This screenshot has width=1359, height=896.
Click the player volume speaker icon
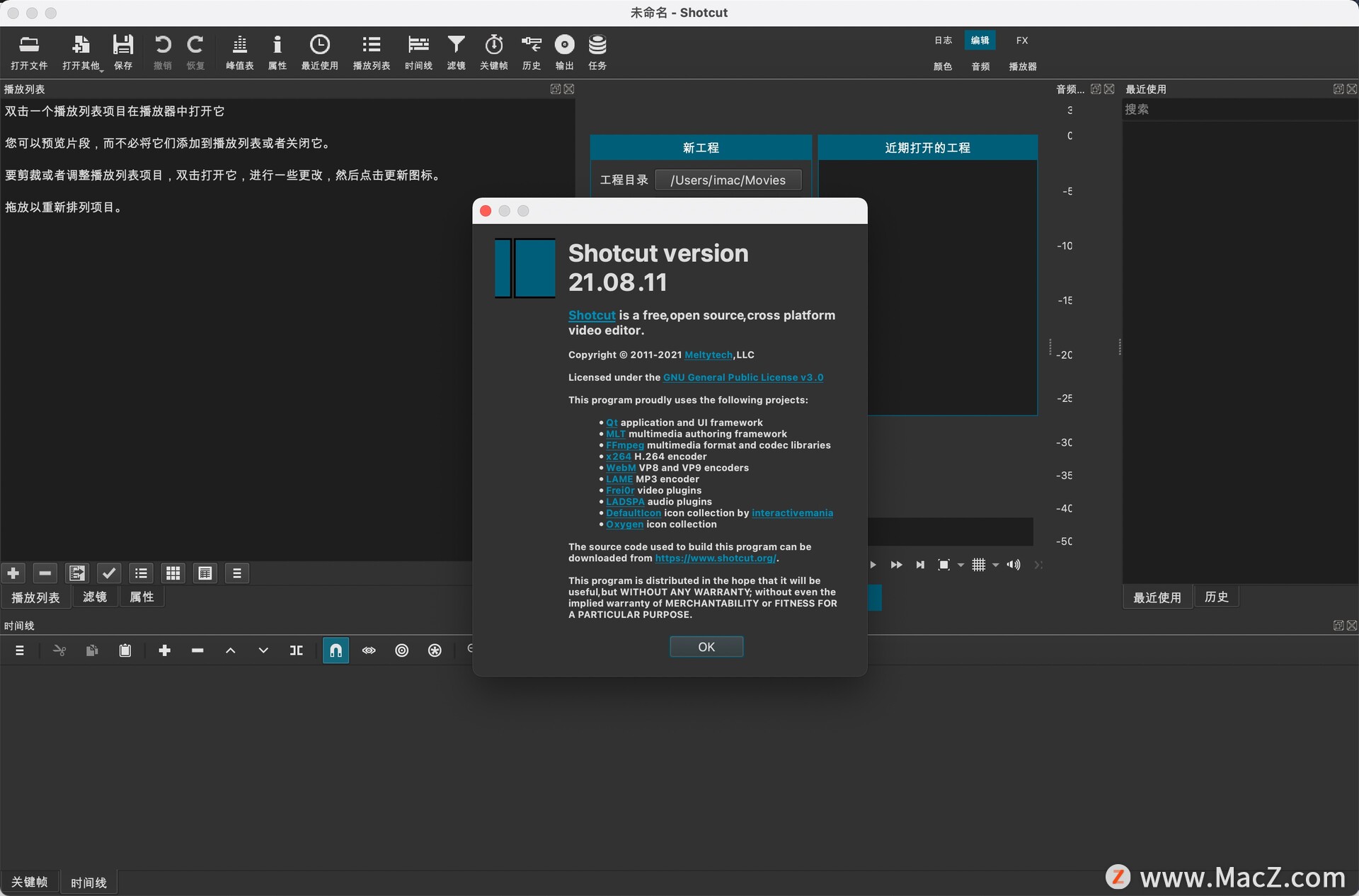(1014, 565)
